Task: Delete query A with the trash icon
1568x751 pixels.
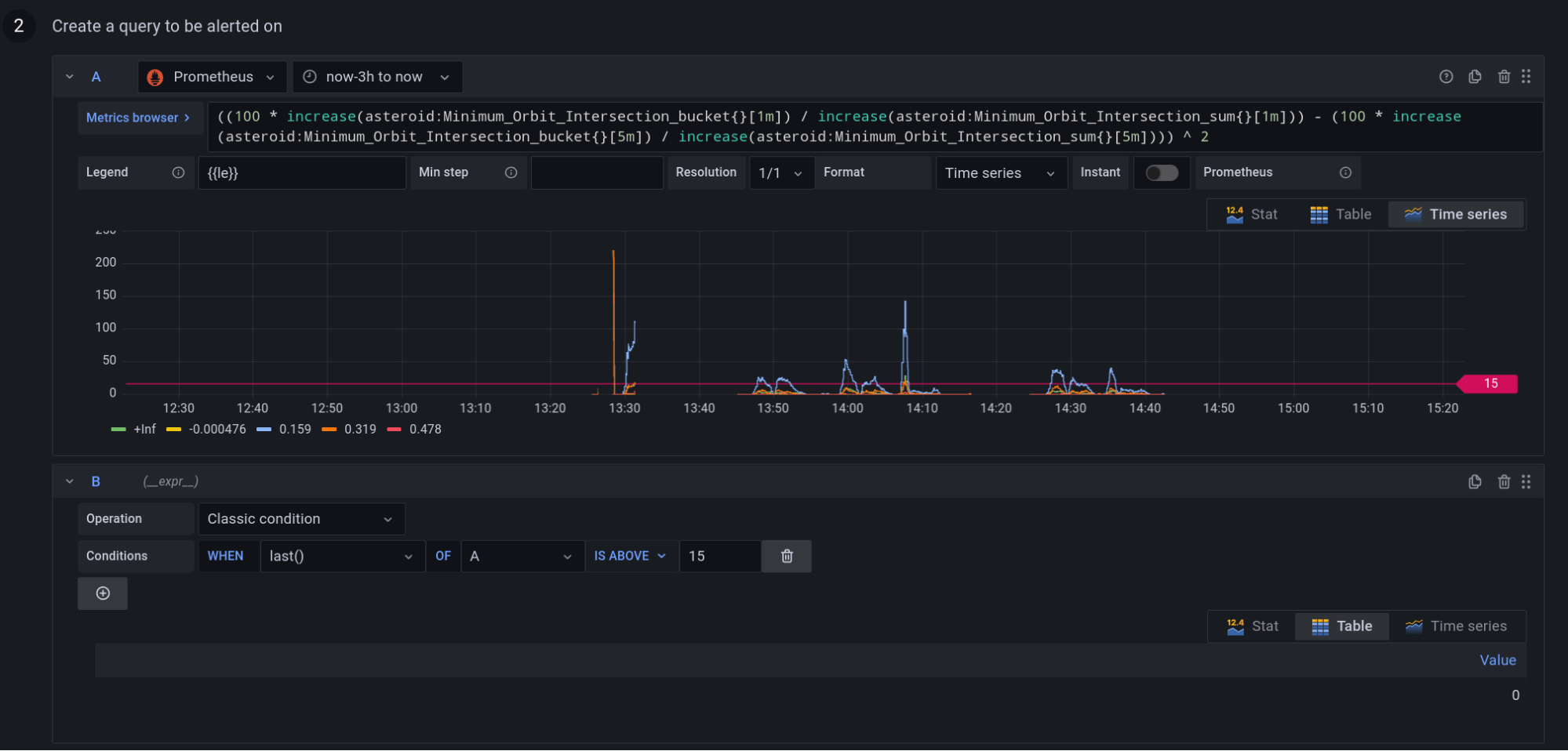Action: pos(1504,76)
